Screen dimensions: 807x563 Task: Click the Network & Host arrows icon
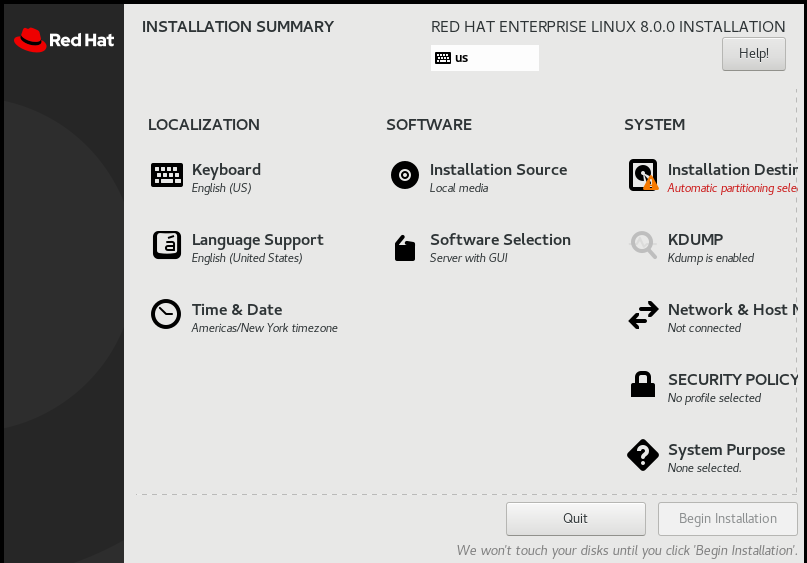click(643, 315)
